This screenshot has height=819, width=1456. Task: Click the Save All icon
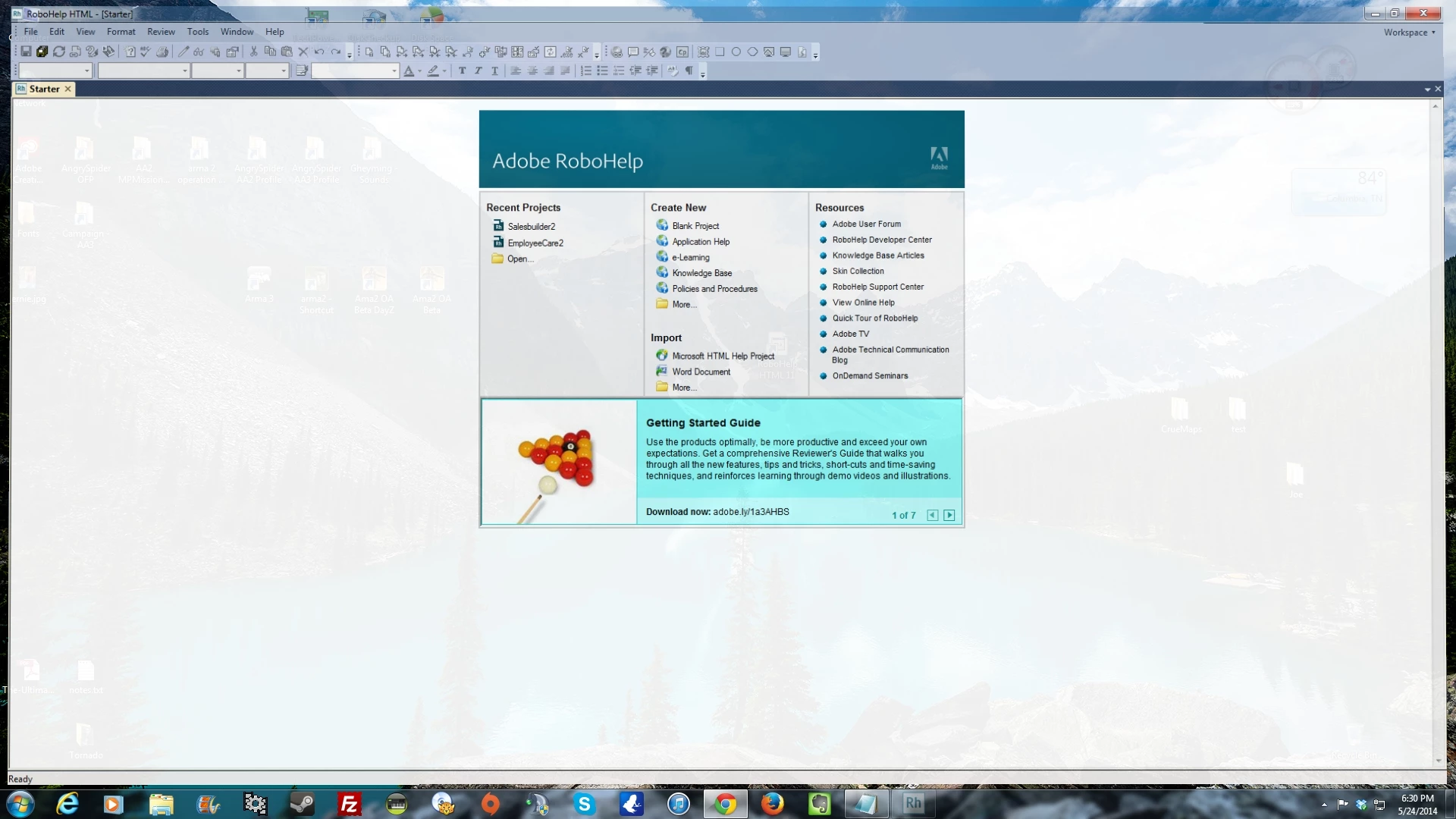pyautogui.click(x=42, y=52)
